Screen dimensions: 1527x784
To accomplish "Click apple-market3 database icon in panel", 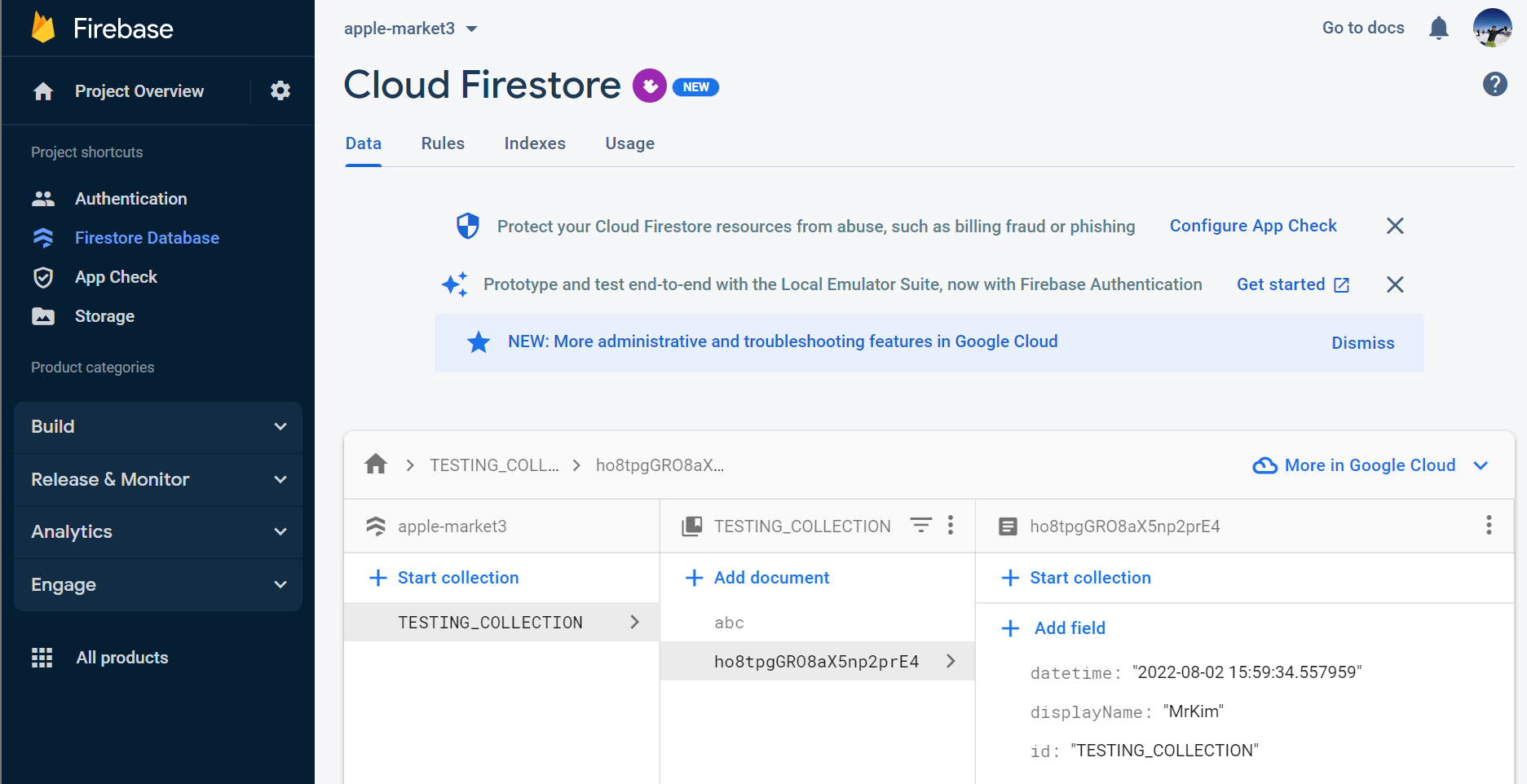I will [x=376, y=526].
